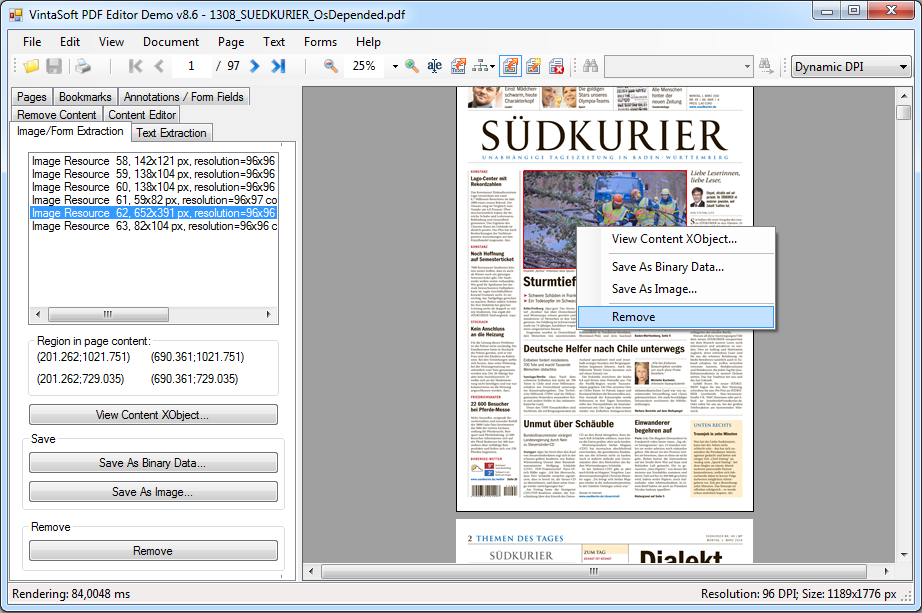Open the File menu
The image size is (922, 613).
tap(32, 42)
